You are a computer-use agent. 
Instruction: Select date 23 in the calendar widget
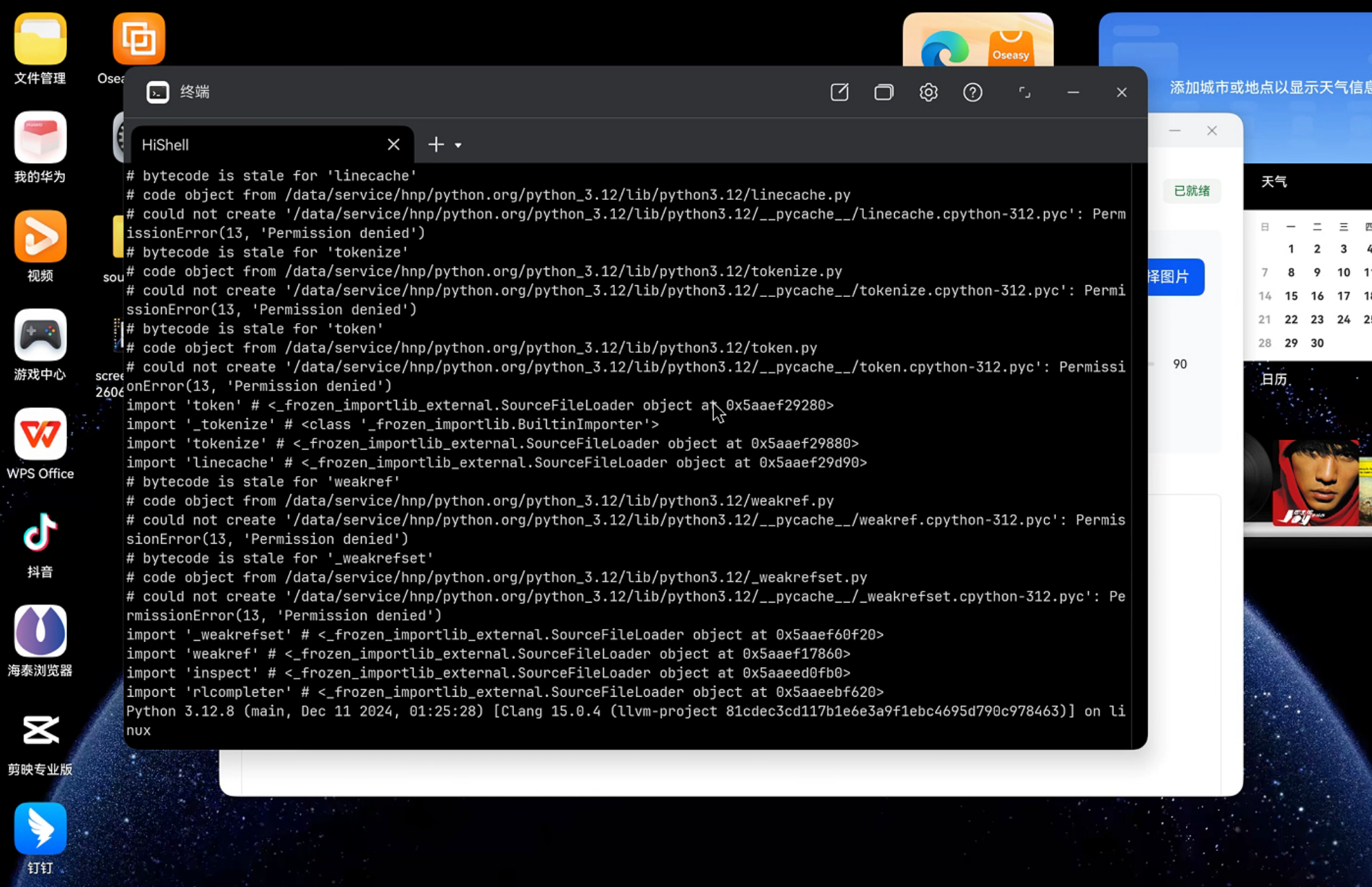(1317, 320)
